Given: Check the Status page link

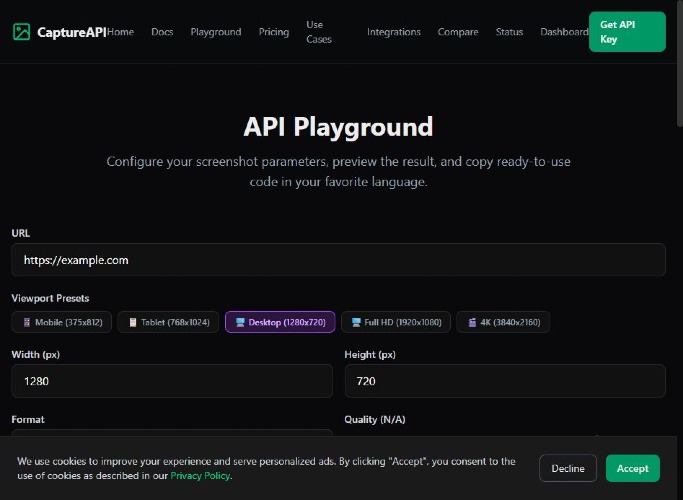Looking at the screenshot, I should pyautogui.click(x=509, y=32).
